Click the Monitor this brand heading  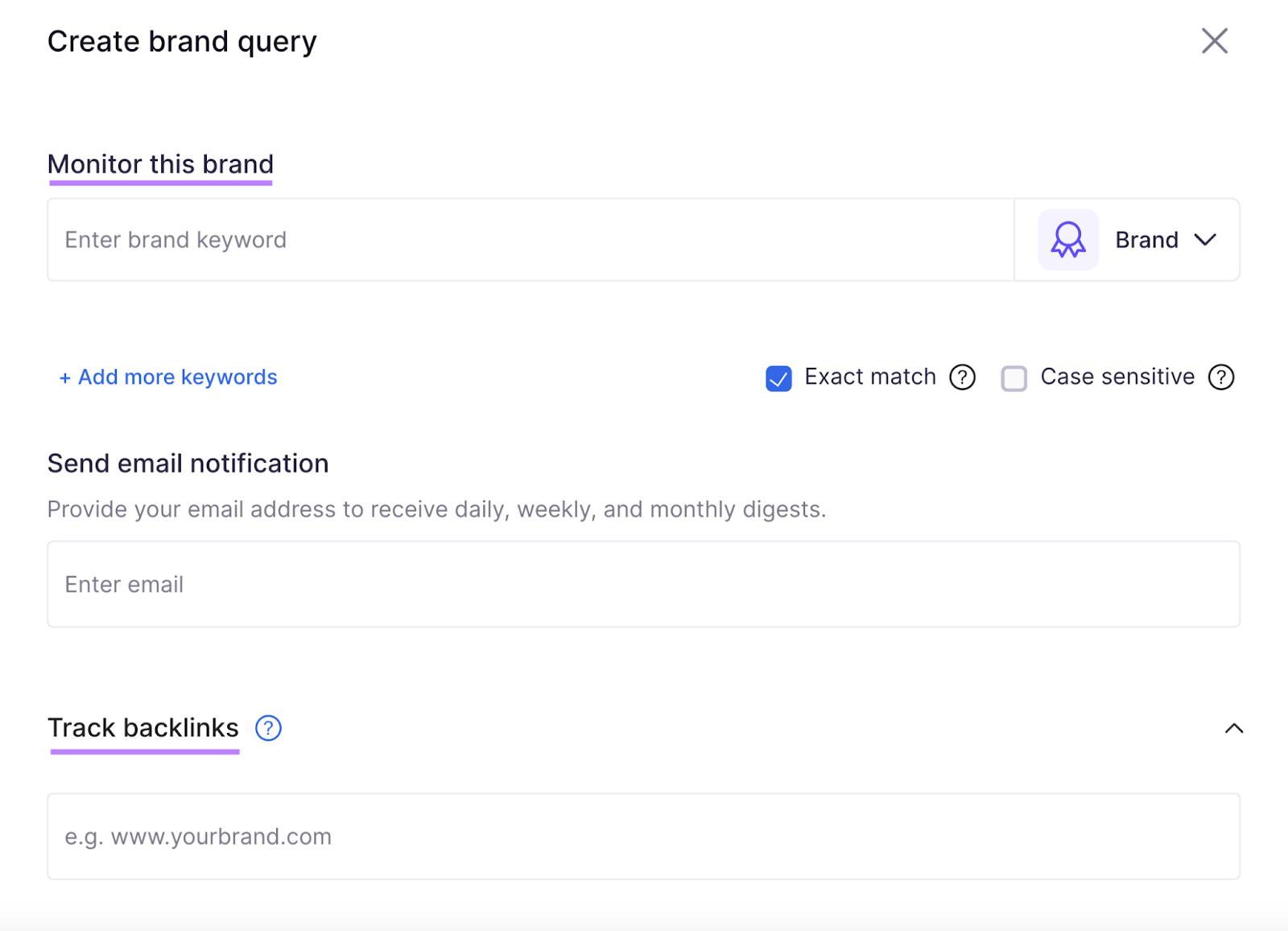160,164
